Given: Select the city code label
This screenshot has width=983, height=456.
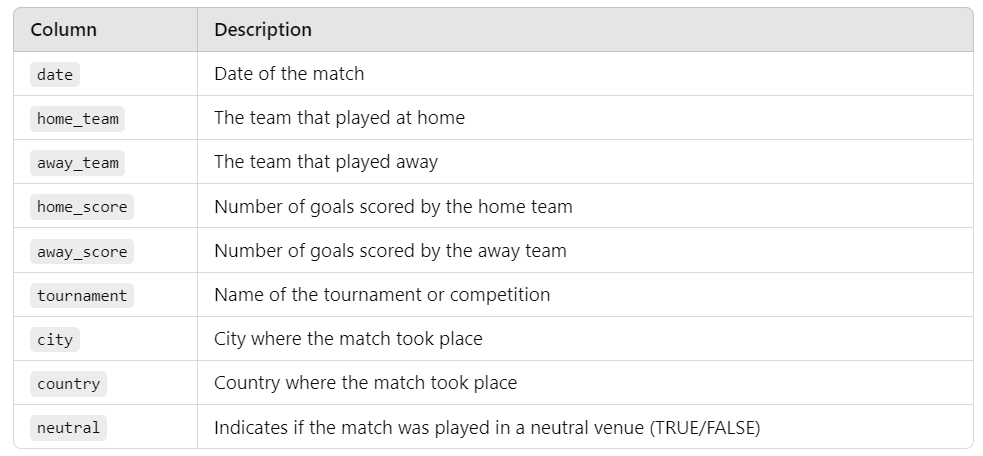Looking at the screenshot, I should click(55, 339).
